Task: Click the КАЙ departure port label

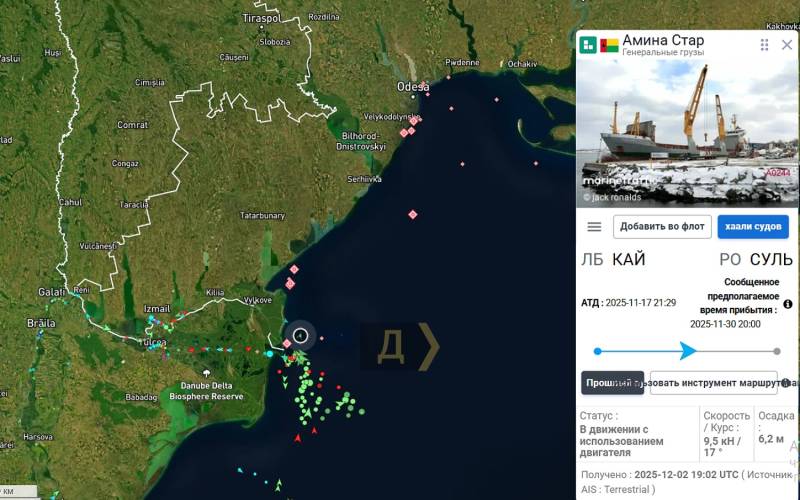Action: pos(629,259)
